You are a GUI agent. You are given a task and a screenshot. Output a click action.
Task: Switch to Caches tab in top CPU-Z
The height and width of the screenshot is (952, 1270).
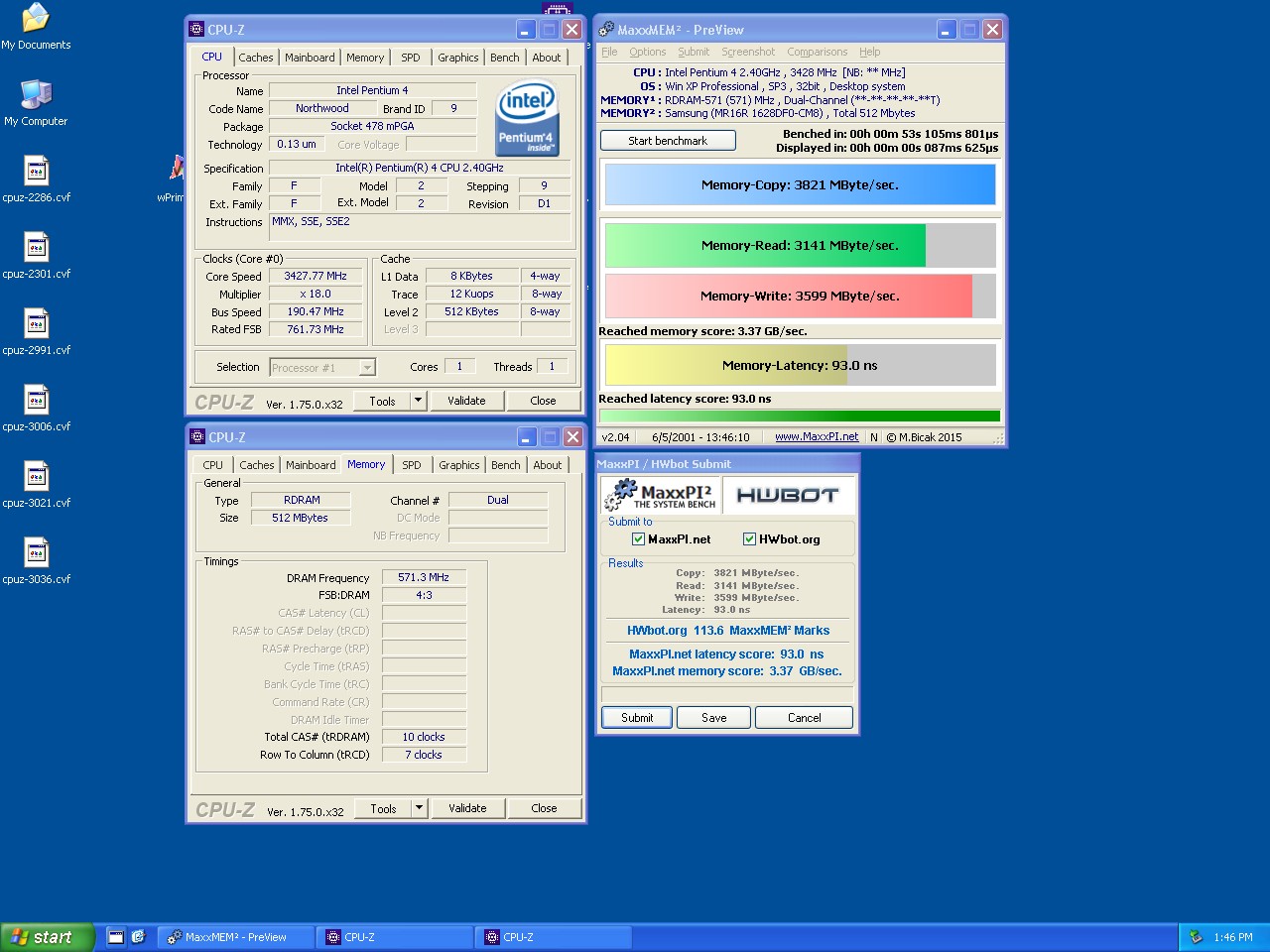[255, 58]
